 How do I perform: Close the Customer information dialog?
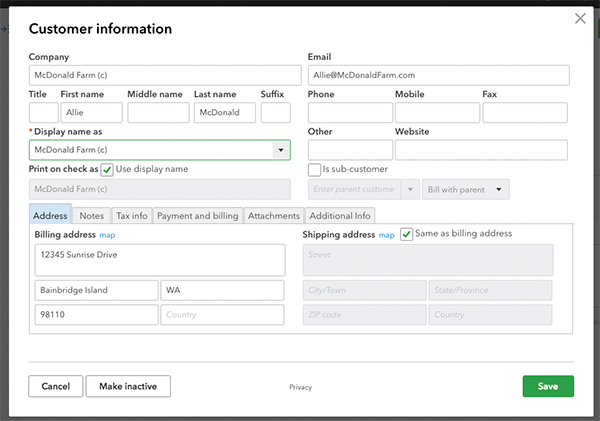pyautogui.click(x=579, y=18)
